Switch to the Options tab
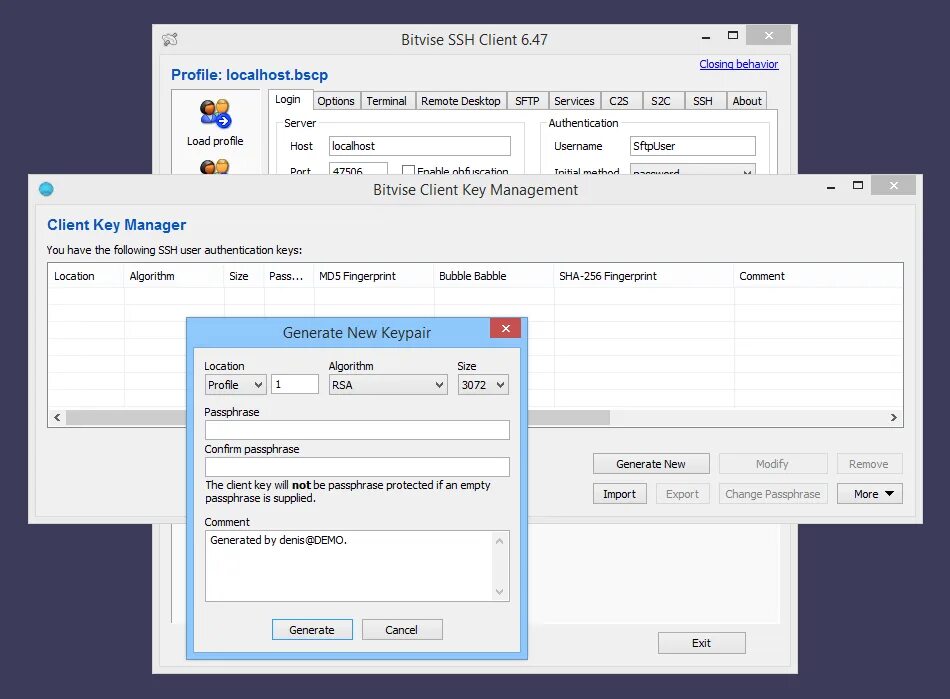950x699 pixels. tap(336, 101)
